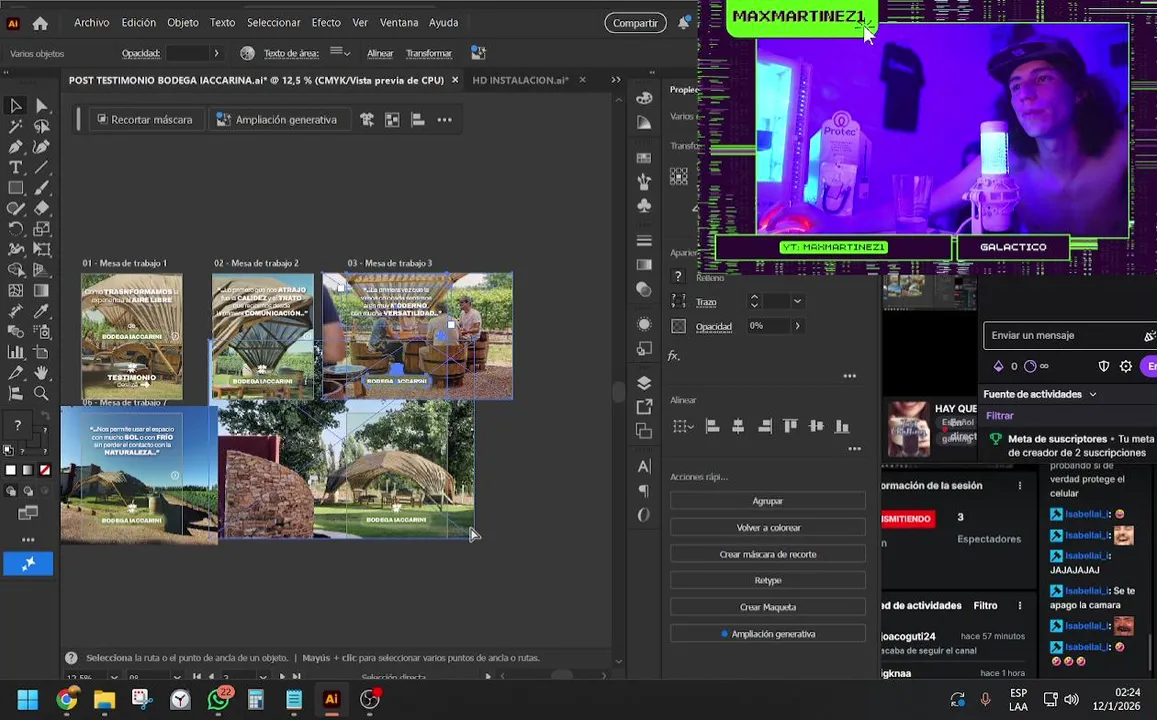Click the white Color fill swatch
The width and height of the screenshot is (1157, 720).
[10, 470]
